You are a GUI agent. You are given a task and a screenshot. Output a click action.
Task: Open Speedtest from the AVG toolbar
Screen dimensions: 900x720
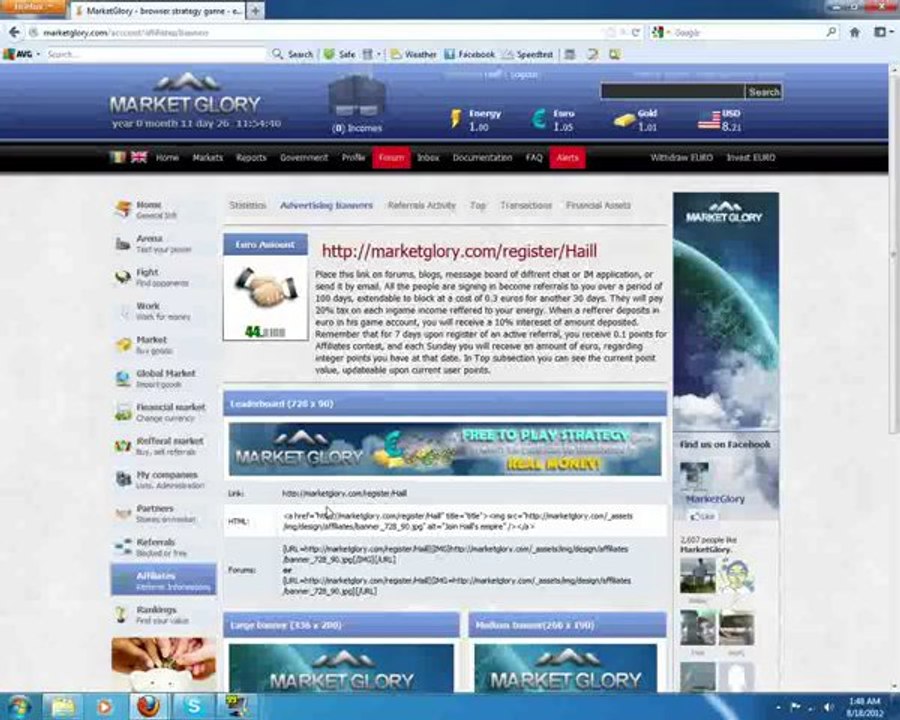tap(527, 54)
